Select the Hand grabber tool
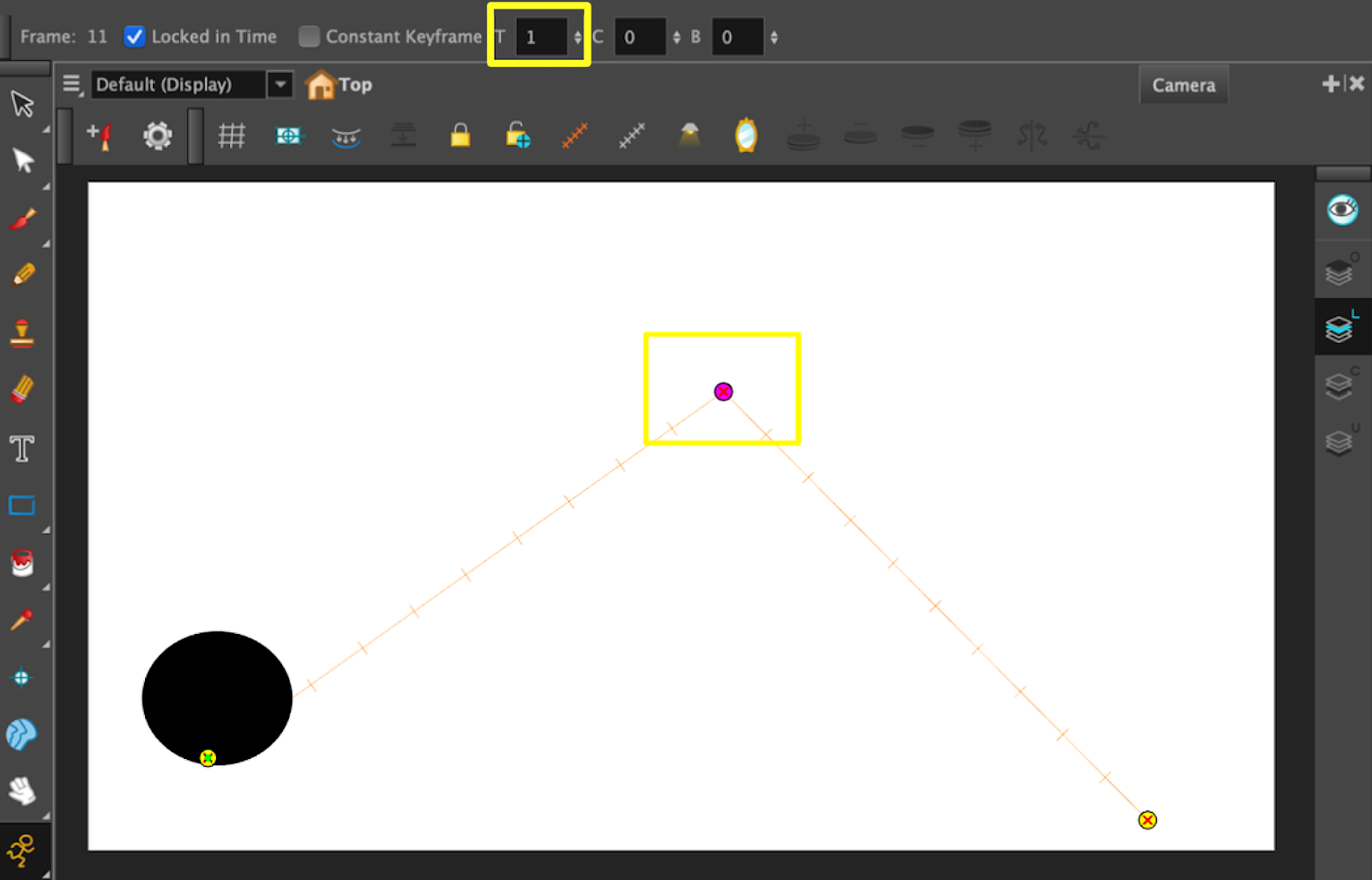Screen dimensions: 1372x880 (22, 791)
